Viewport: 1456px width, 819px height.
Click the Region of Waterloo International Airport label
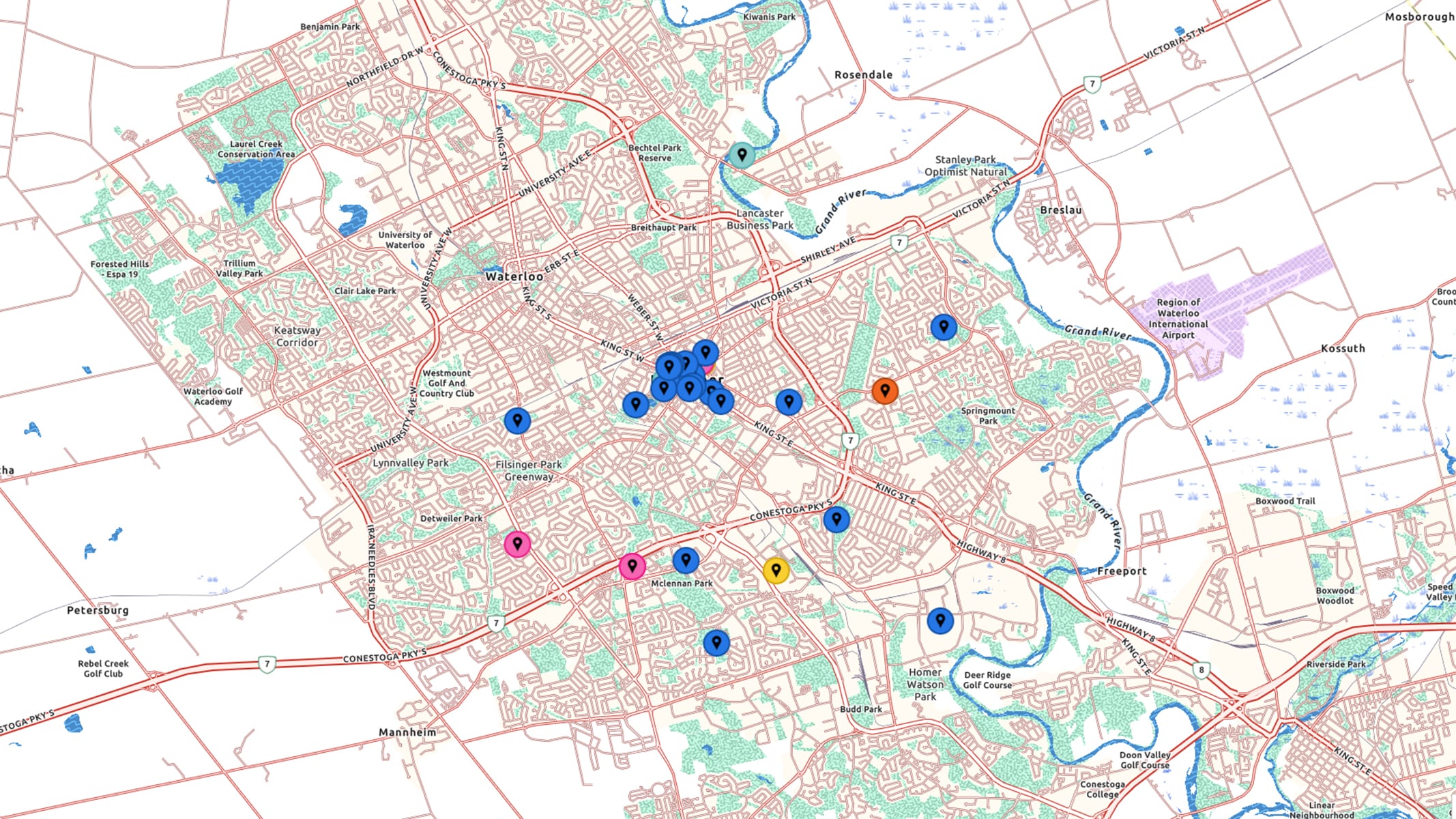click(1178, 319)
